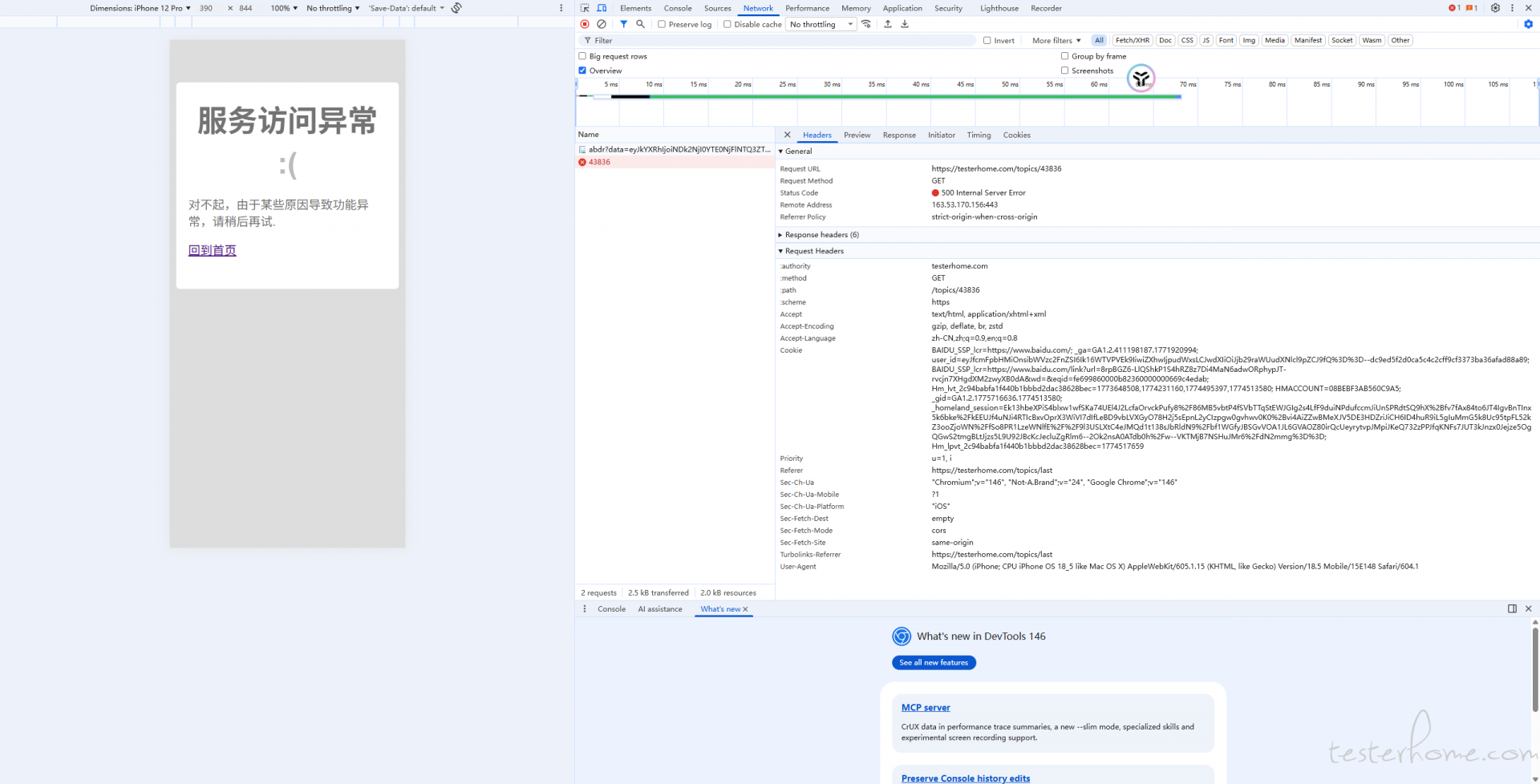Switch to the Timing tab

[979, 135]
